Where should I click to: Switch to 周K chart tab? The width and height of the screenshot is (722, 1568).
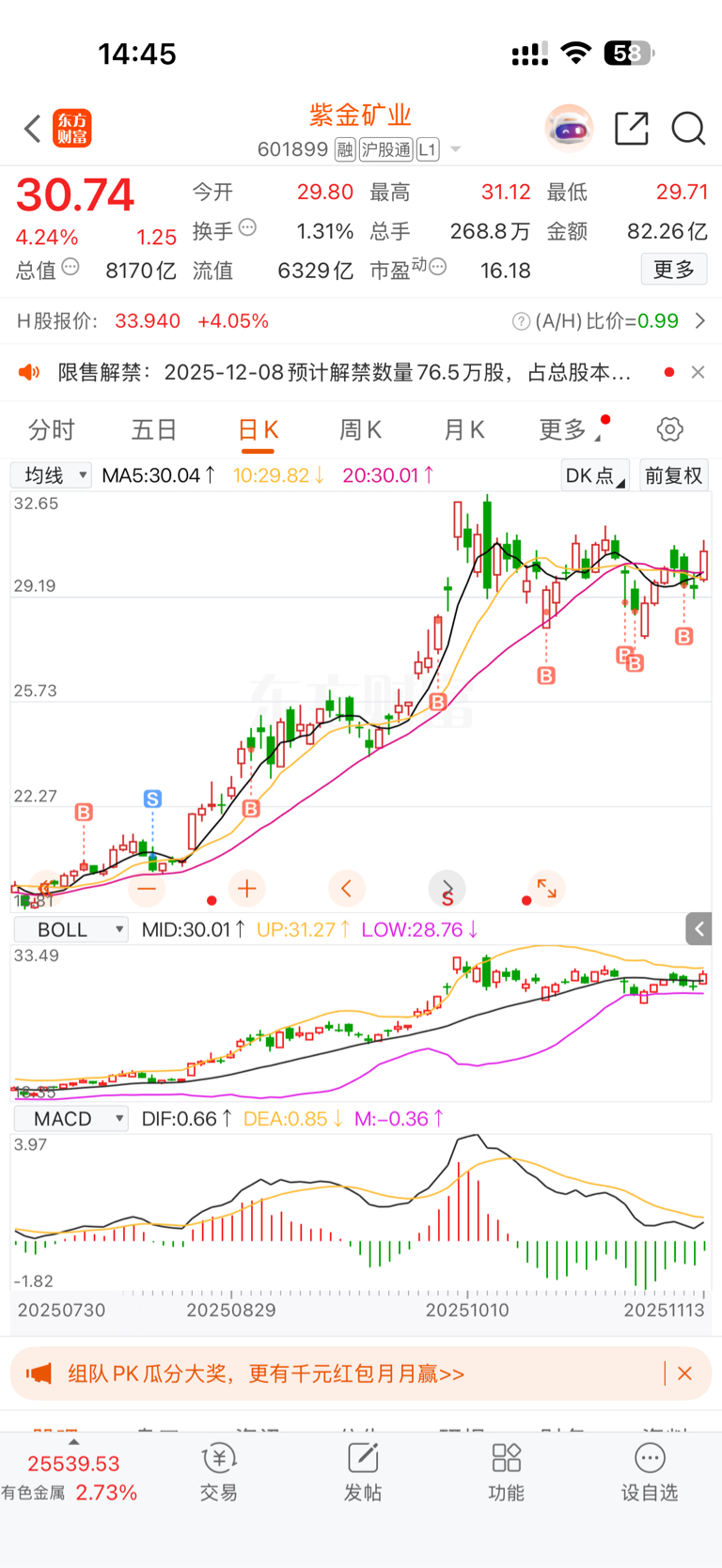coord(360,430)
